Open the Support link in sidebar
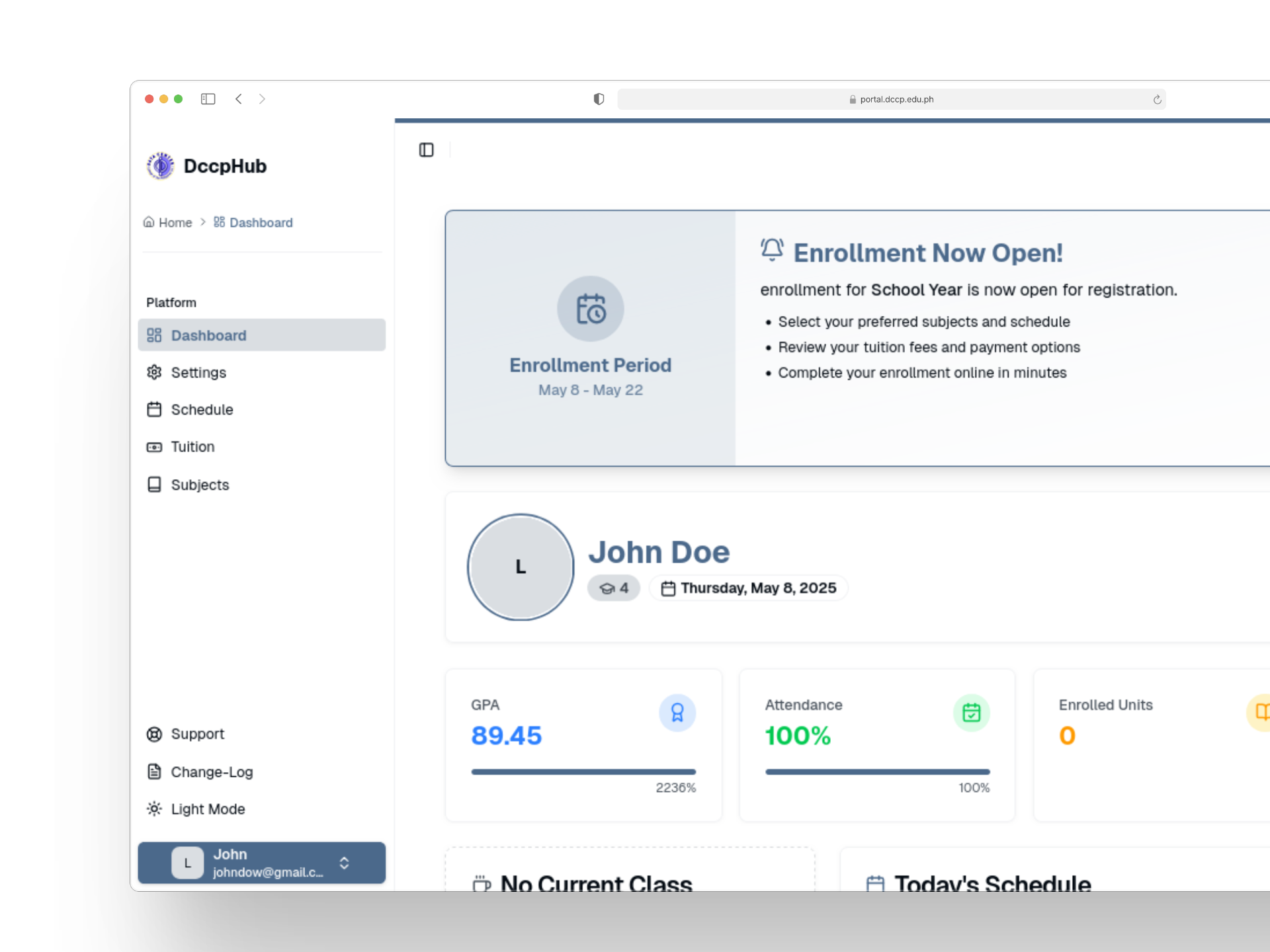1270x952 pixels. (197, 734)
